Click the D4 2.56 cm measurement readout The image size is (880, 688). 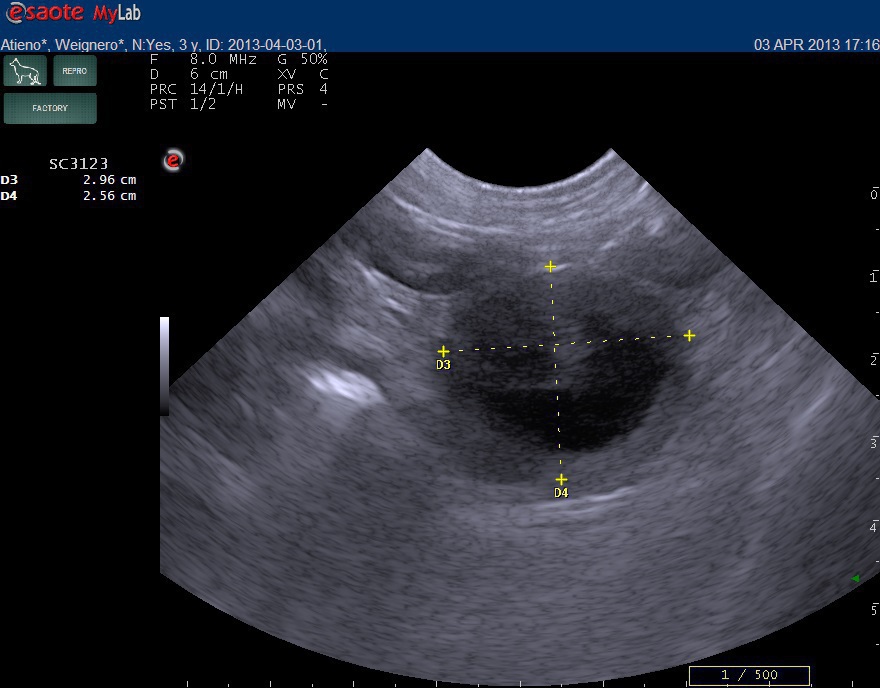pos(68,195)
